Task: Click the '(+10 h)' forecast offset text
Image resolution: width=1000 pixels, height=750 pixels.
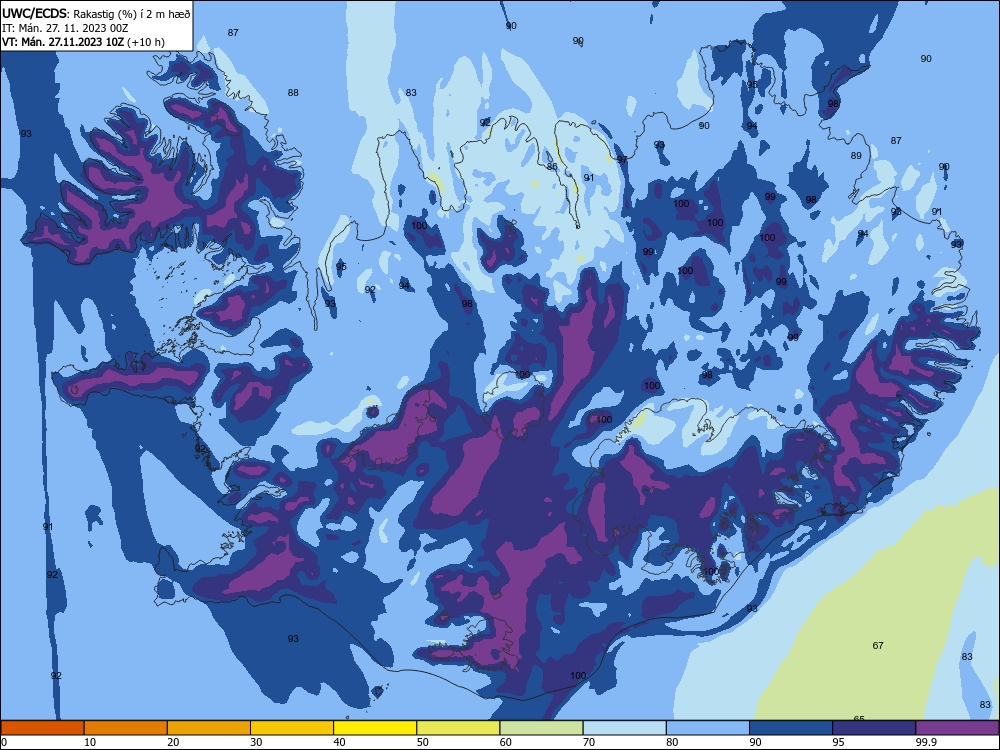Action: 146,42
